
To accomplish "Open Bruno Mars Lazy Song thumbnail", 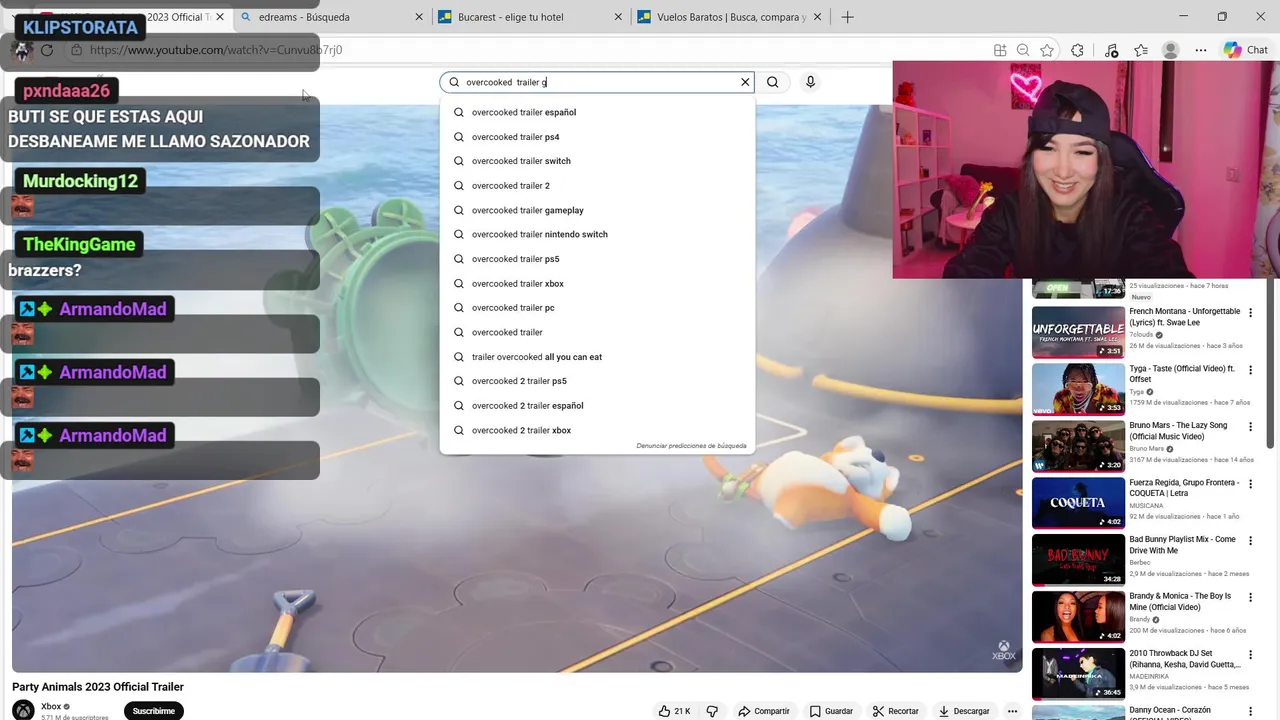I will 1078,446.
